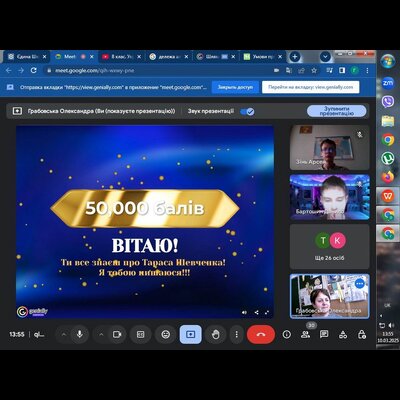Open meeting details info icon
Image resolution: width=400 pixels, height=400 pixels.
point(287,334)
